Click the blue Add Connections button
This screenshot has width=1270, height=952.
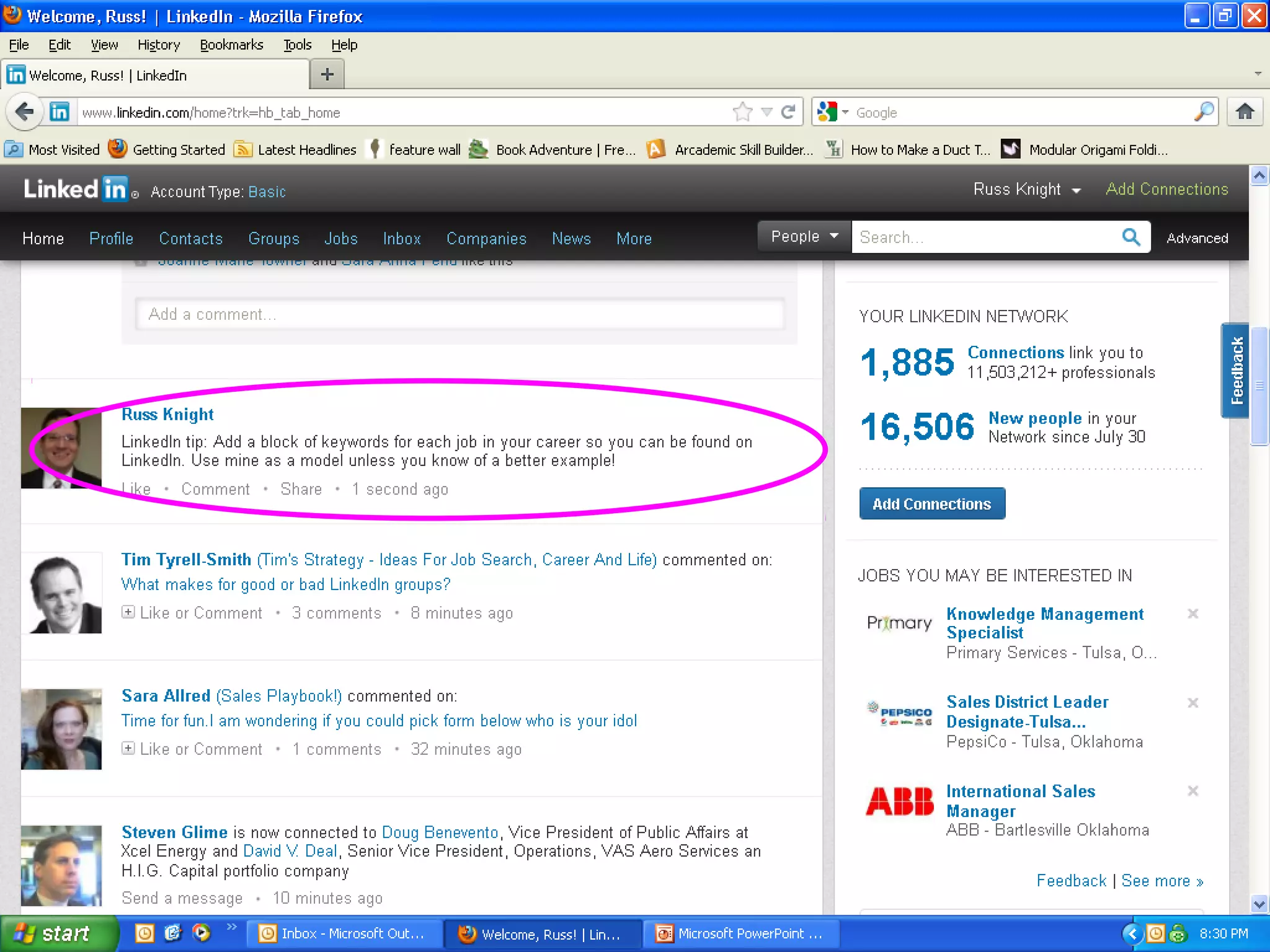[x=931, y=504]
